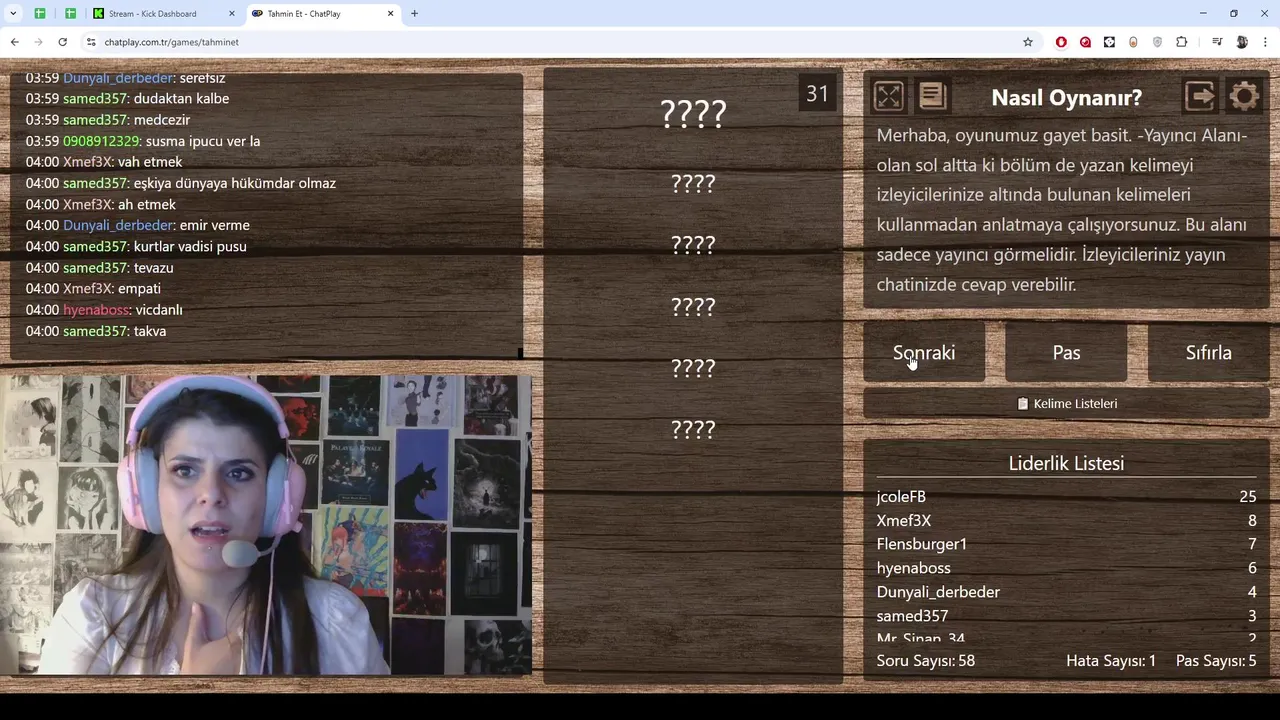Open the gear settings icon in game panel

click(1244, 96)
